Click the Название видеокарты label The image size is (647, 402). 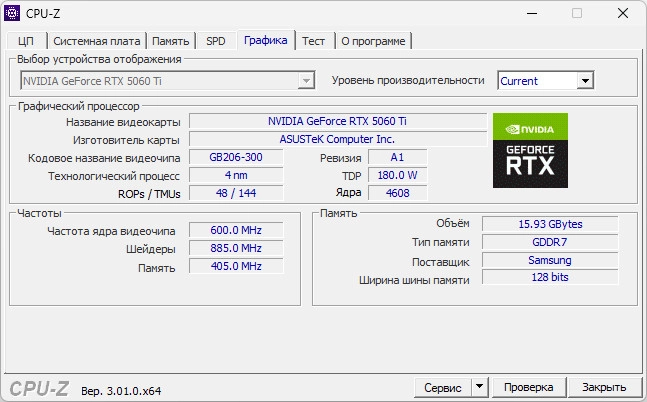[123, 122]
